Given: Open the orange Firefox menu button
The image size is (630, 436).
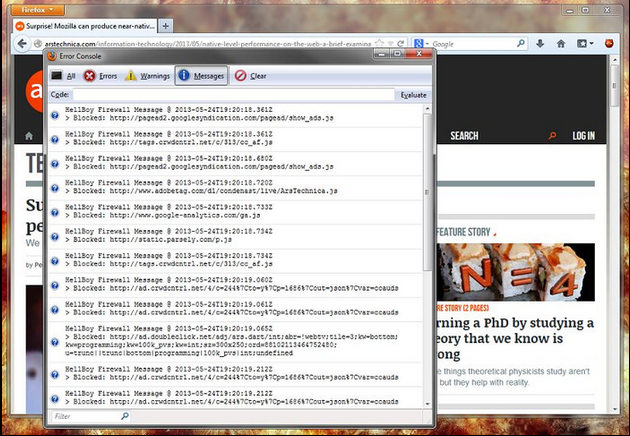Looking at the screenshot, I should [37, 10].
